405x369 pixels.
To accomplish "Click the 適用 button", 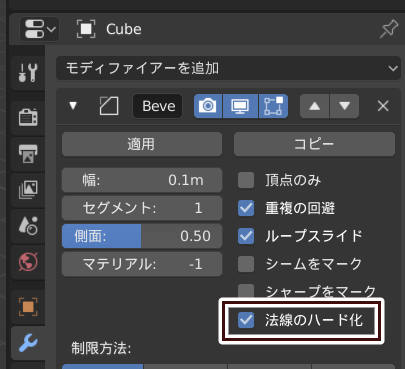I will point(142,144).
